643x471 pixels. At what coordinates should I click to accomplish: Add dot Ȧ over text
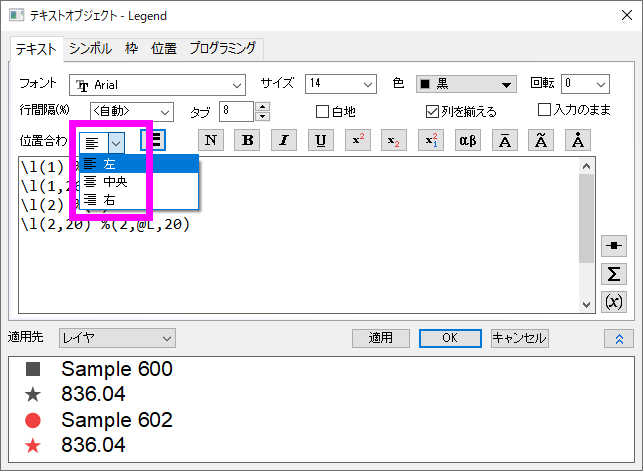pos(578,140)
